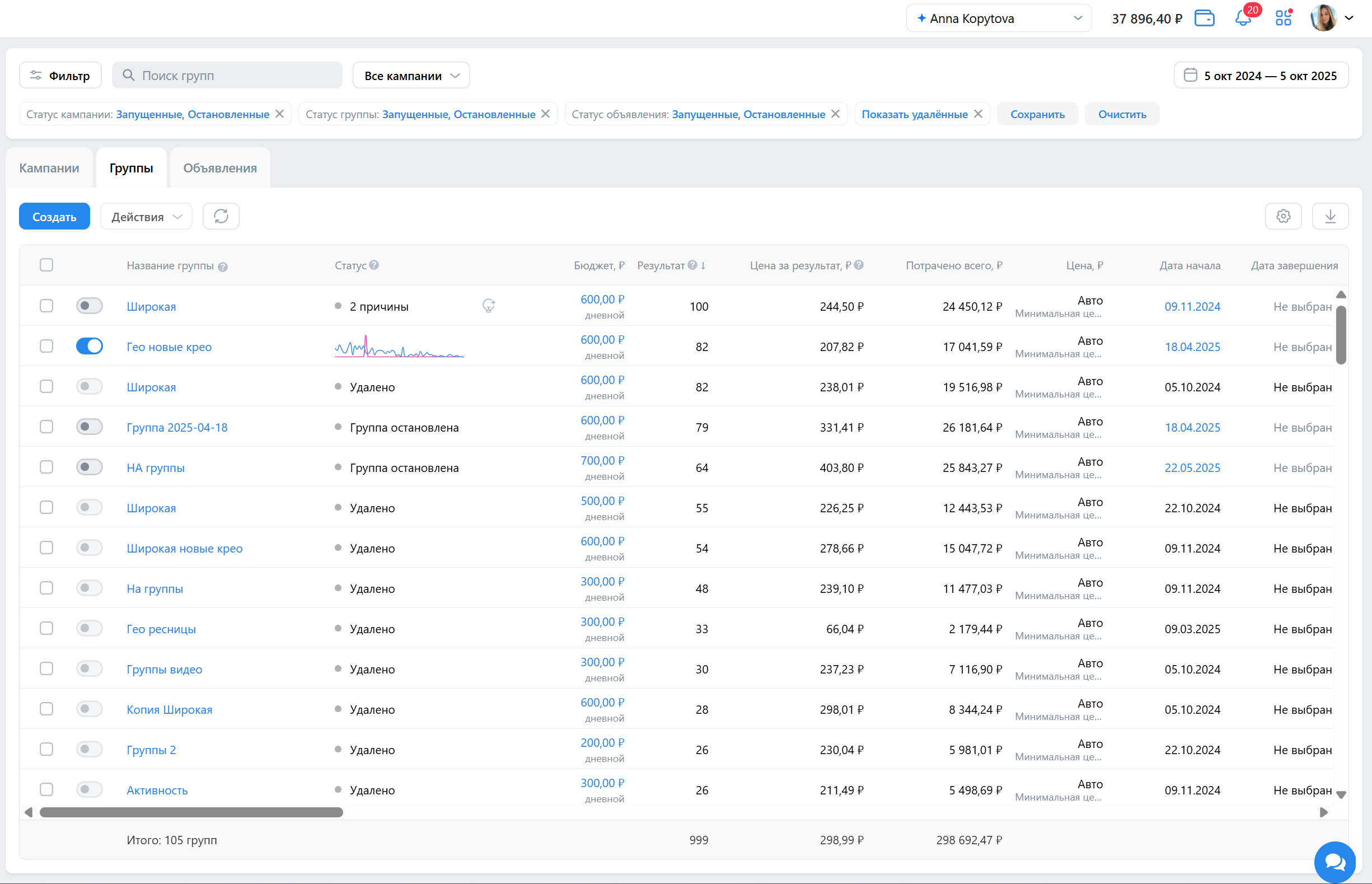Viewport: 1372px width, 884px height.
Task: Click the refresh table icon
Action: point(221,217)
